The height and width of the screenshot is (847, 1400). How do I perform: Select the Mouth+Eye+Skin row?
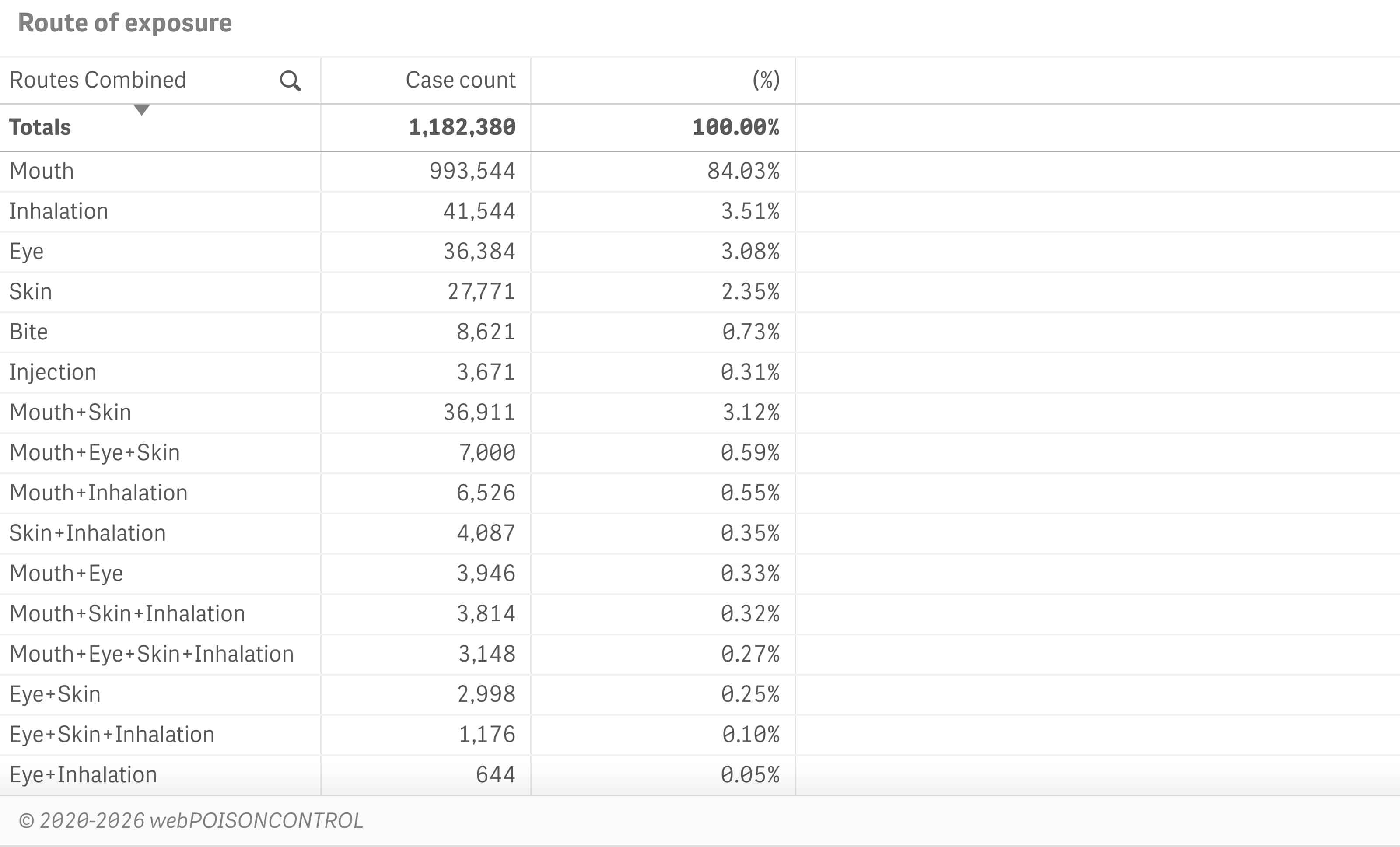pos(95,453)
